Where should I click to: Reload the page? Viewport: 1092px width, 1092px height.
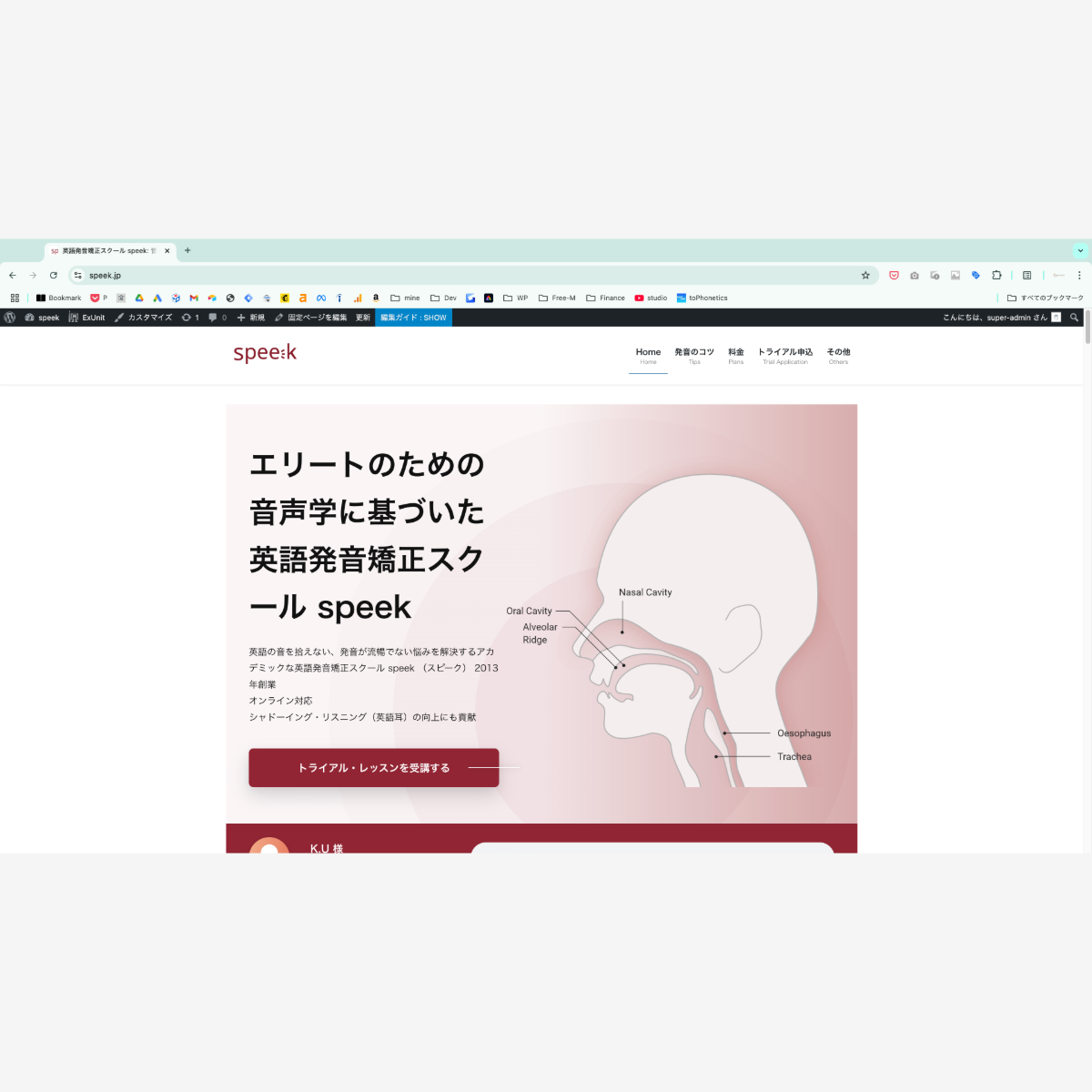pyautogui.click(x=54, y=276)
